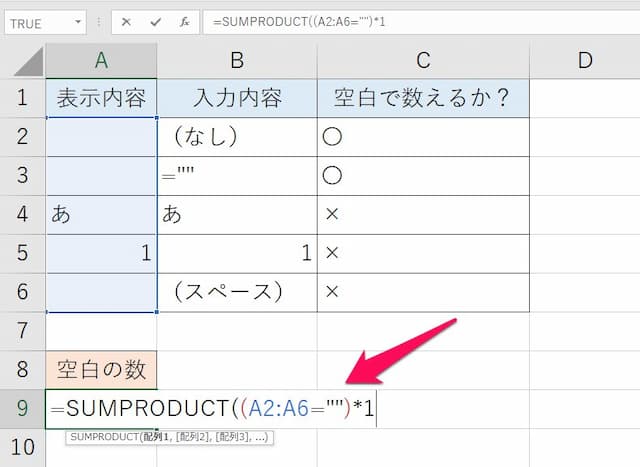Click the × in cell C5
The height and width of the screenshot is (467, 640).
pyautogui.click(x=332, y=253)
